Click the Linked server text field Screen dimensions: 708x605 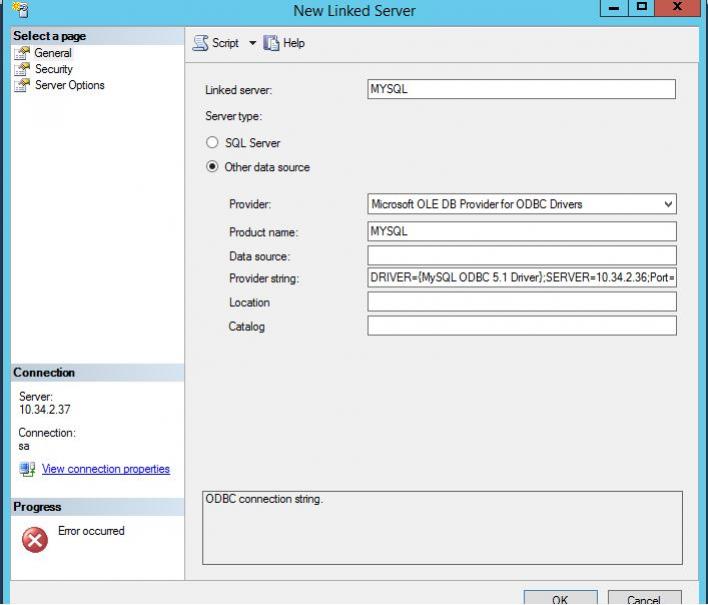[x=522, y=89]
